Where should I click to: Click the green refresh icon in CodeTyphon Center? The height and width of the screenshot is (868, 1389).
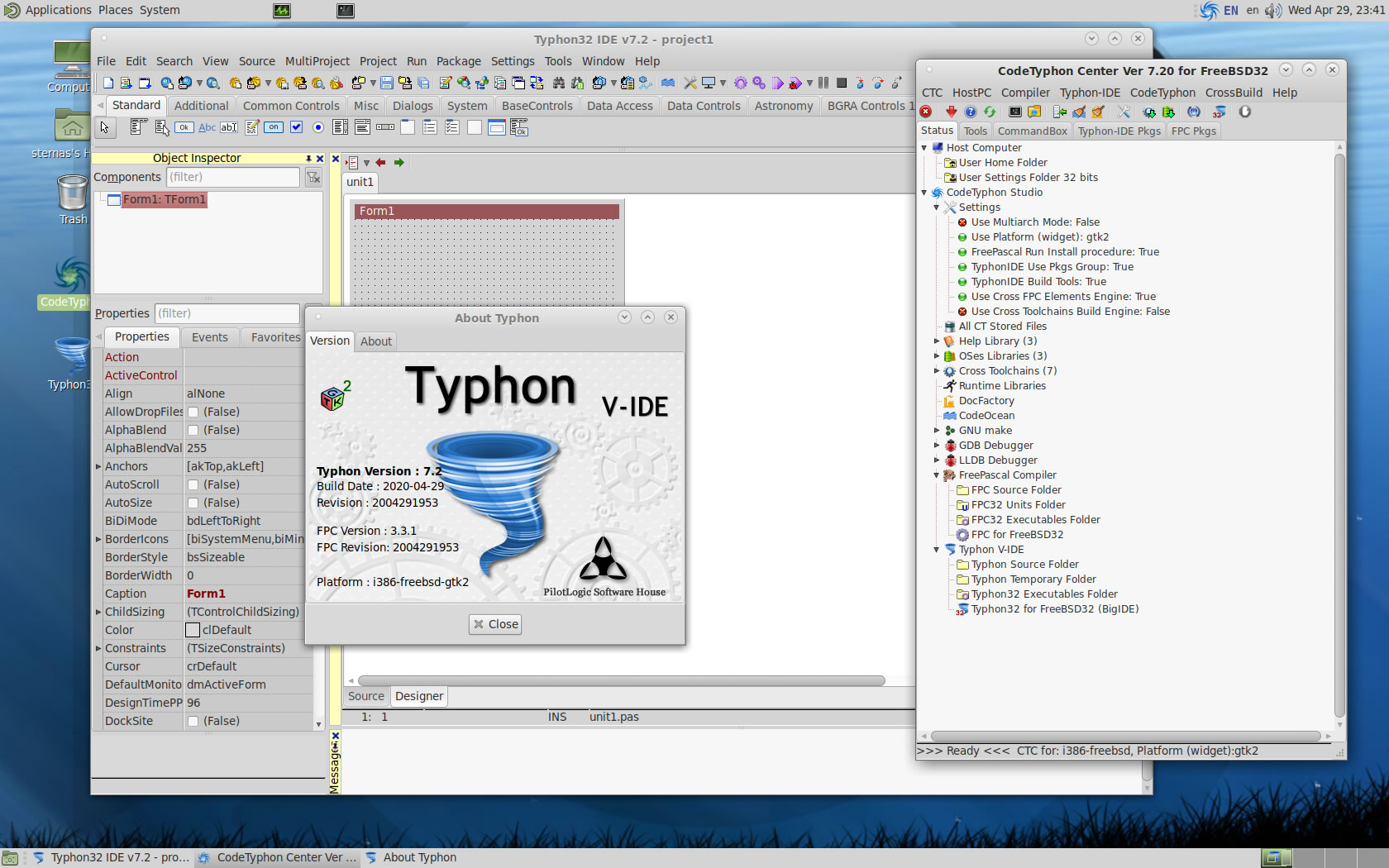pyautogui.click(x=990, y=112)
